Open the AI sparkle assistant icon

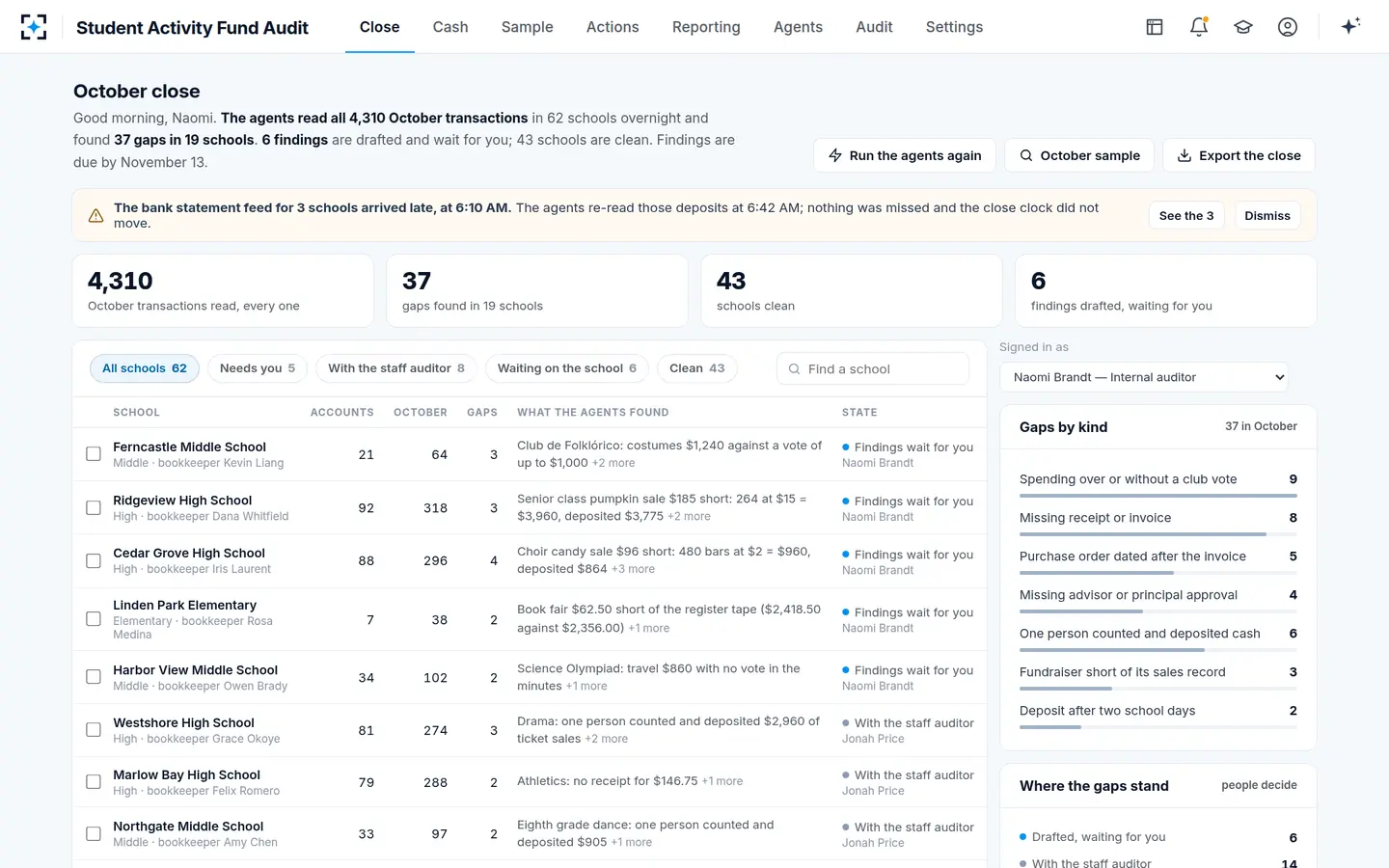point(1350,26)
